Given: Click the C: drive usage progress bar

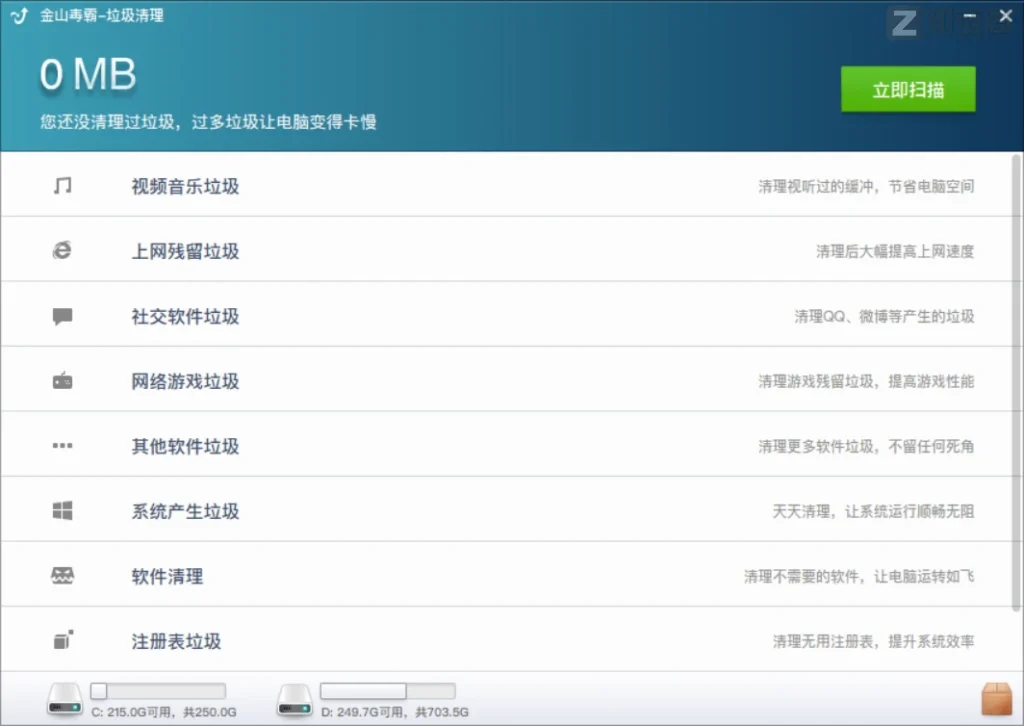Looking at the screenshot, I should (x=158, y=690).
